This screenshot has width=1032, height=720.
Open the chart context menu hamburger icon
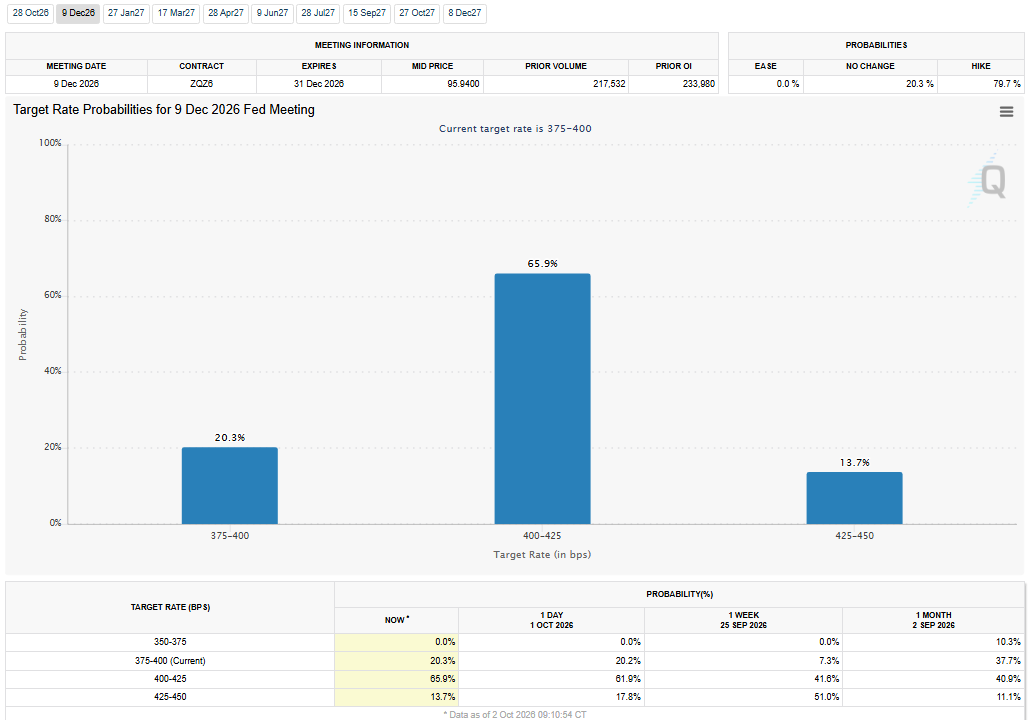click(x=1006, y=112)
